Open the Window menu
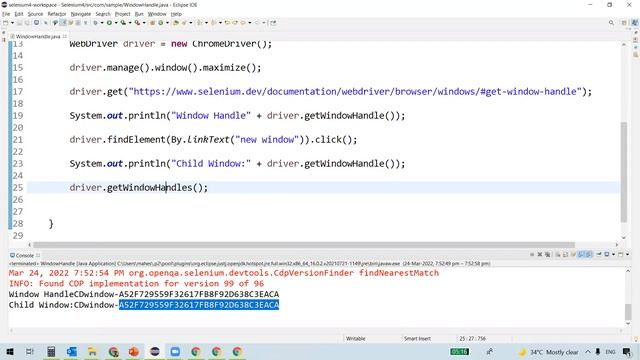The height and width of the screenshot is (360, 640). [157, 14]
